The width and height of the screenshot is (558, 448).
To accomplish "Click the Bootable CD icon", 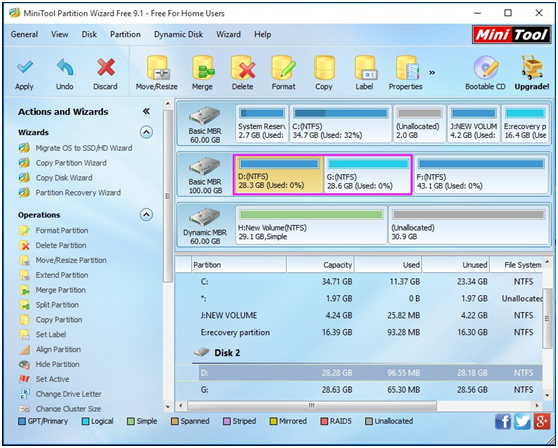I will pos(486,68).
